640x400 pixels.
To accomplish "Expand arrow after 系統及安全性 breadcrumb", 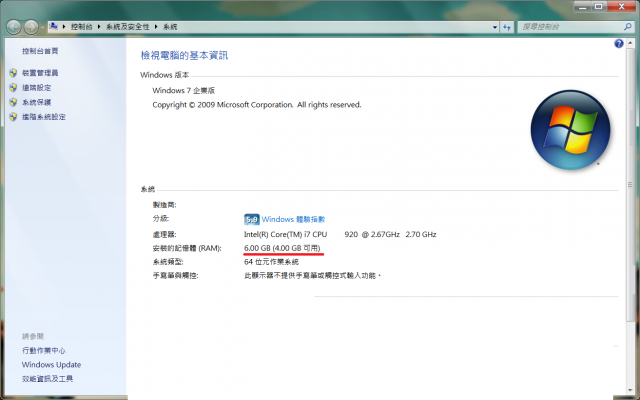I will (x=156, y=27).
